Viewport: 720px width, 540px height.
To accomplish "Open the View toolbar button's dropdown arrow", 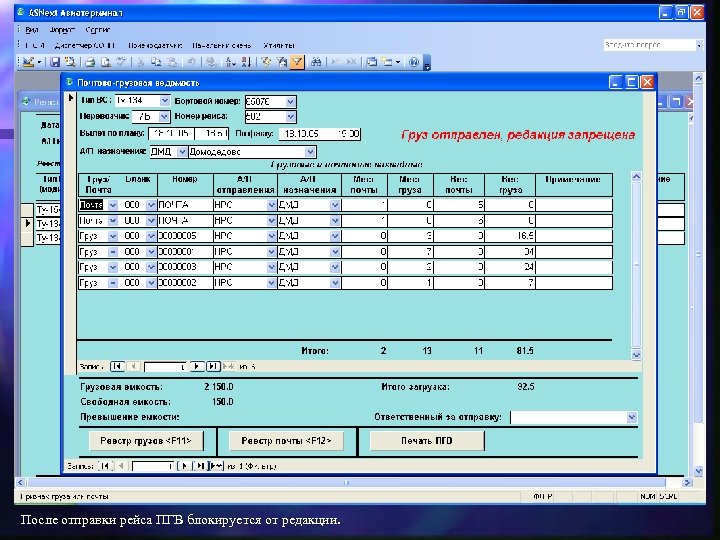I will [x=39, y=62].
